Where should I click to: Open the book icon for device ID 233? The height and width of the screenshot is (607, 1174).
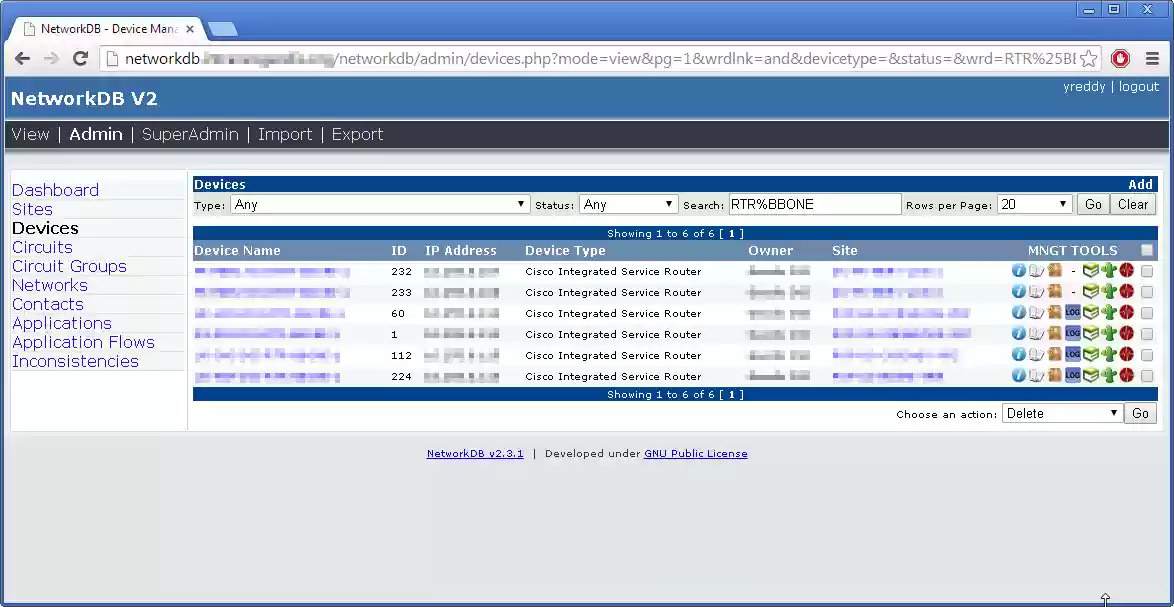[x=1036, y=292]
